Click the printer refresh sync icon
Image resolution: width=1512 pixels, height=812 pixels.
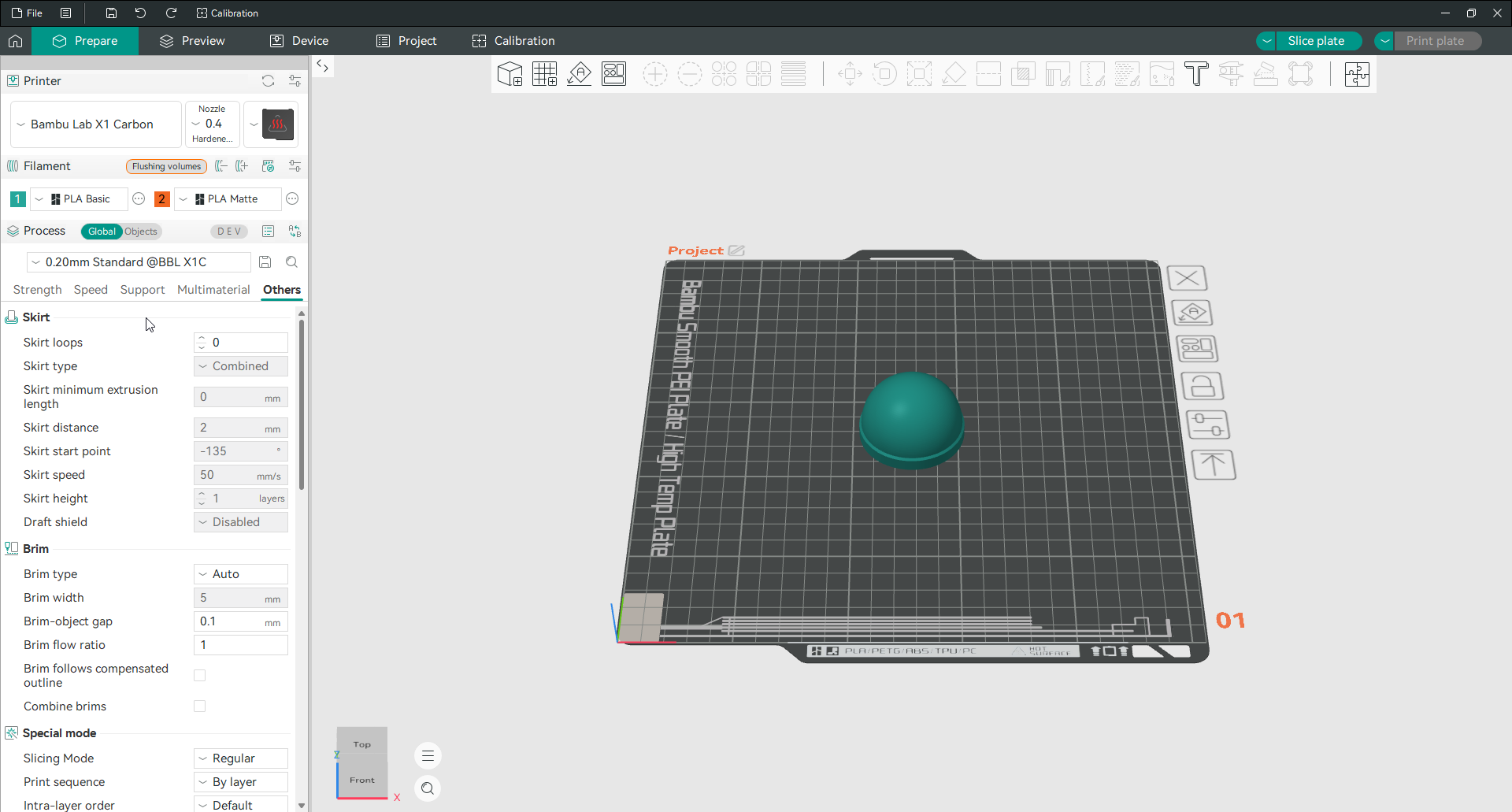click(268, 80)
